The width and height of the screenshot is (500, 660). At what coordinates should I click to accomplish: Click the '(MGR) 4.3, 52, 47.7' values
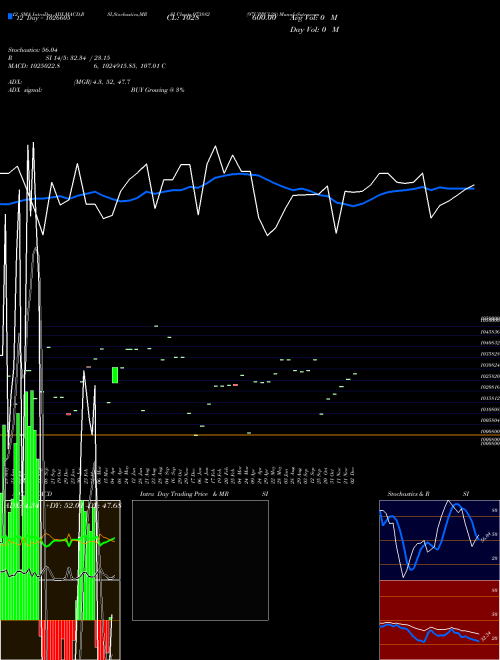point(102,82)
